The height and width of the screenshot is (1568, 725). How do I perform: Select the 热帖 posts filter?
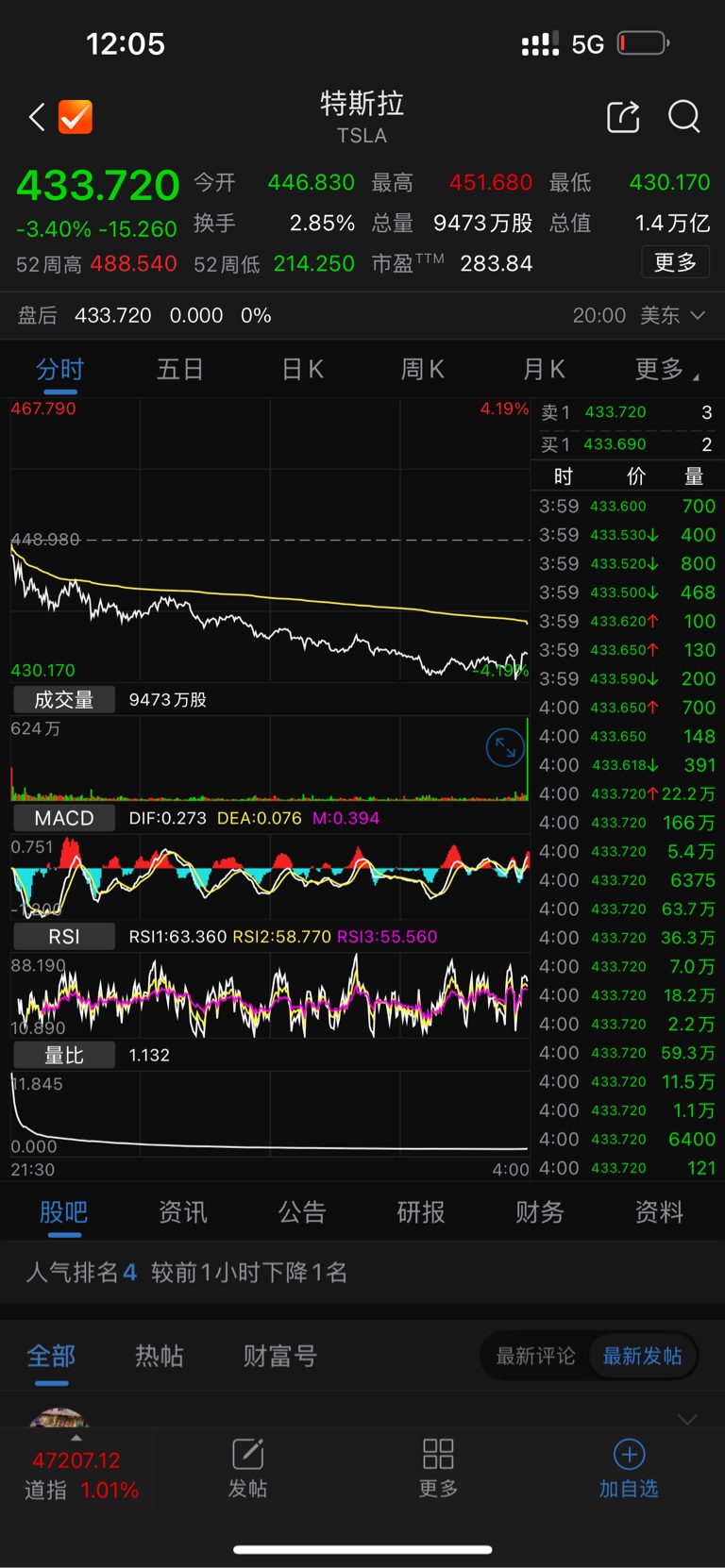pyautogui.click(x=160, y=1356)
